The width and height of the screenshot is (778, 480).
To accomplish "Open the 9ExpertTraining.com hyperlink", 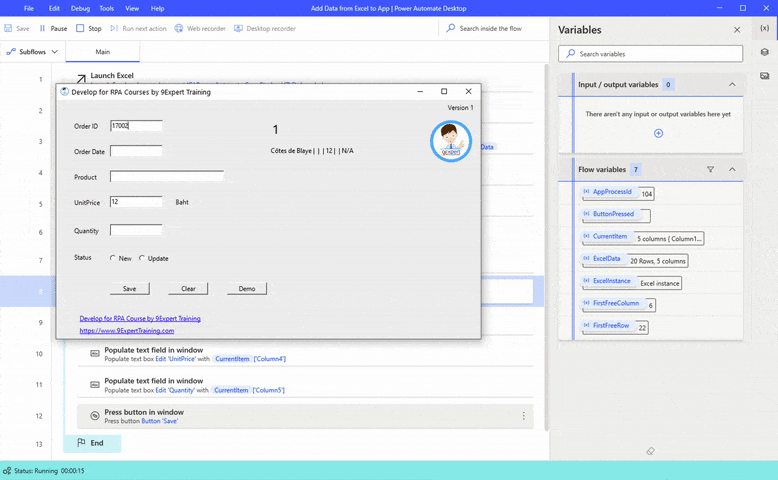I will click(x=126, y=330).
